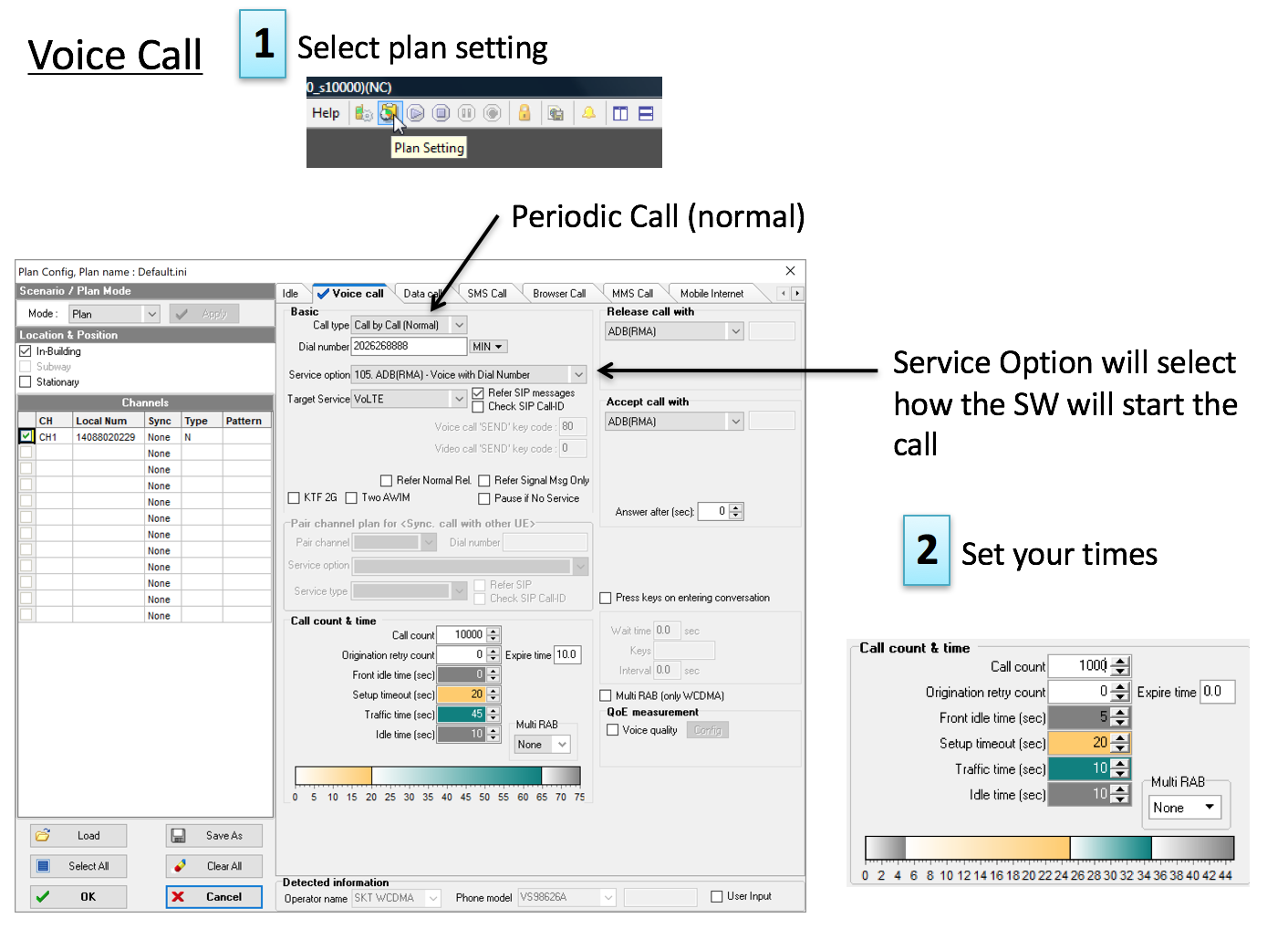Open Multi RAB dropdown in the Plan Config dialog
The image size is (1288, 929).
[x=543, y=745]
